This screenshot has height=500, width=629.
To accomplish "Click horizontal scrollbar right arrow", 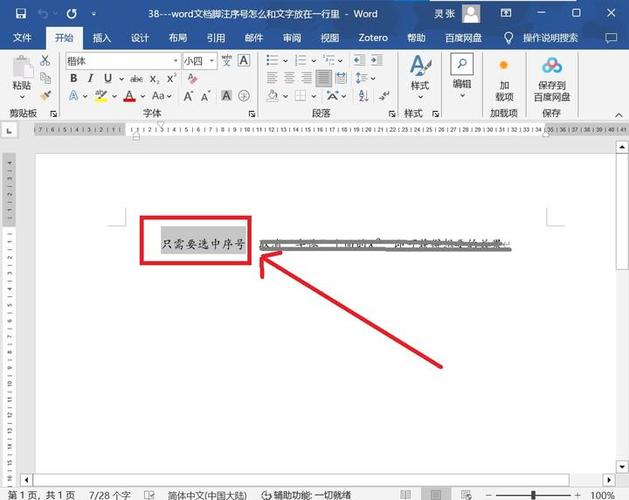I will pyautogui.click(x=609, y=480).
